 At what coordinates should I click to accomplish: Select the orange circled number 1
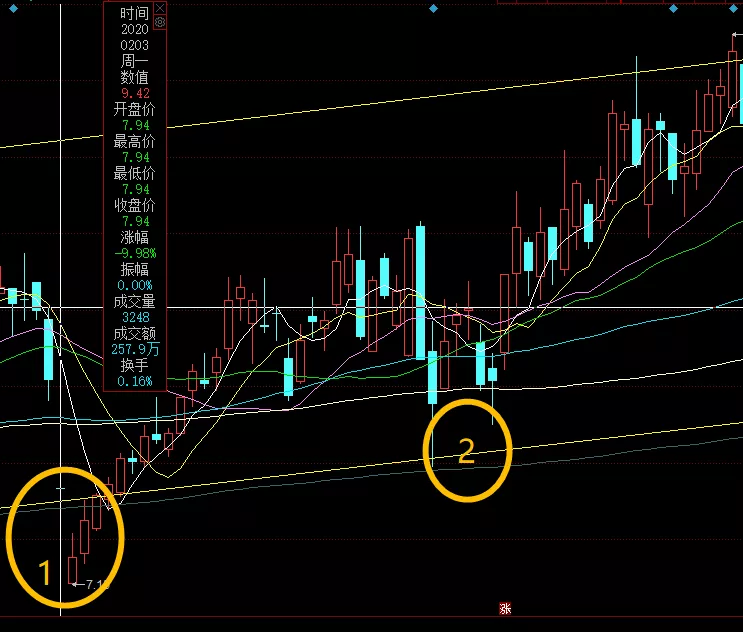pos(44,573)
